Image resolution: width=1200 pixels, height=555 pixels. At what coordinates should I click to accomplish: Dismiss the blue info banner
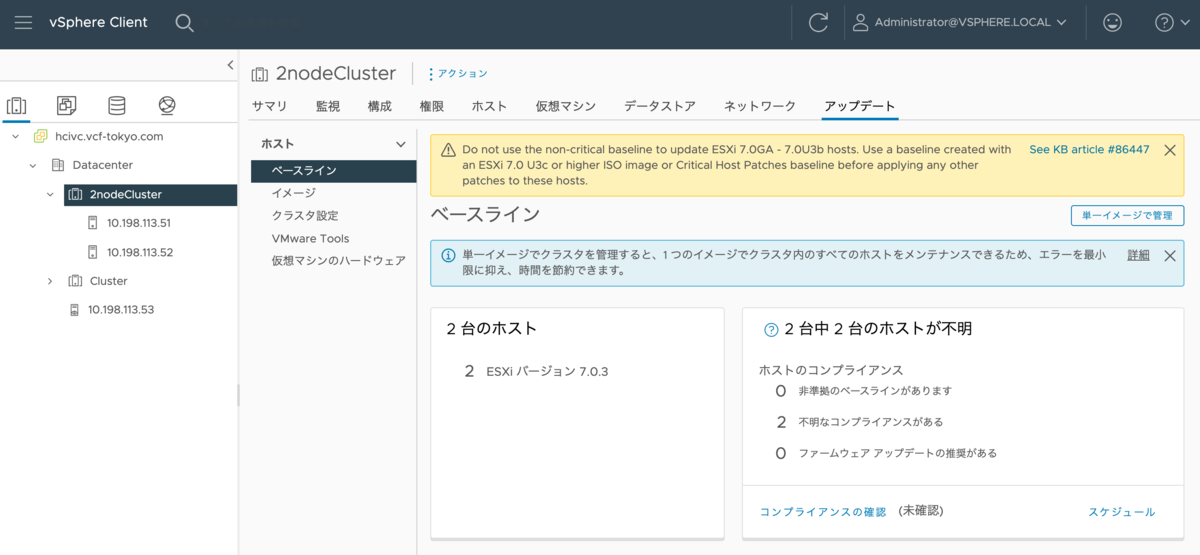pyautogui.click(x=1170, y=256)
